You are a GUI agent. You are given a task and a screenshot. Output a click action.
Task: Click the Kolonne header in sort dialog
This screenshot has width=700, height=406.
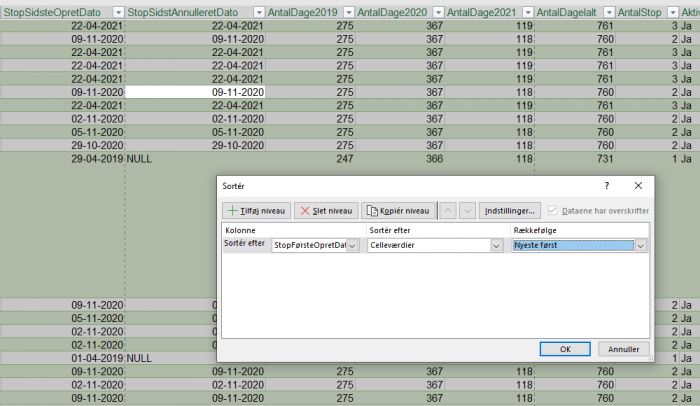click(240, 230)
